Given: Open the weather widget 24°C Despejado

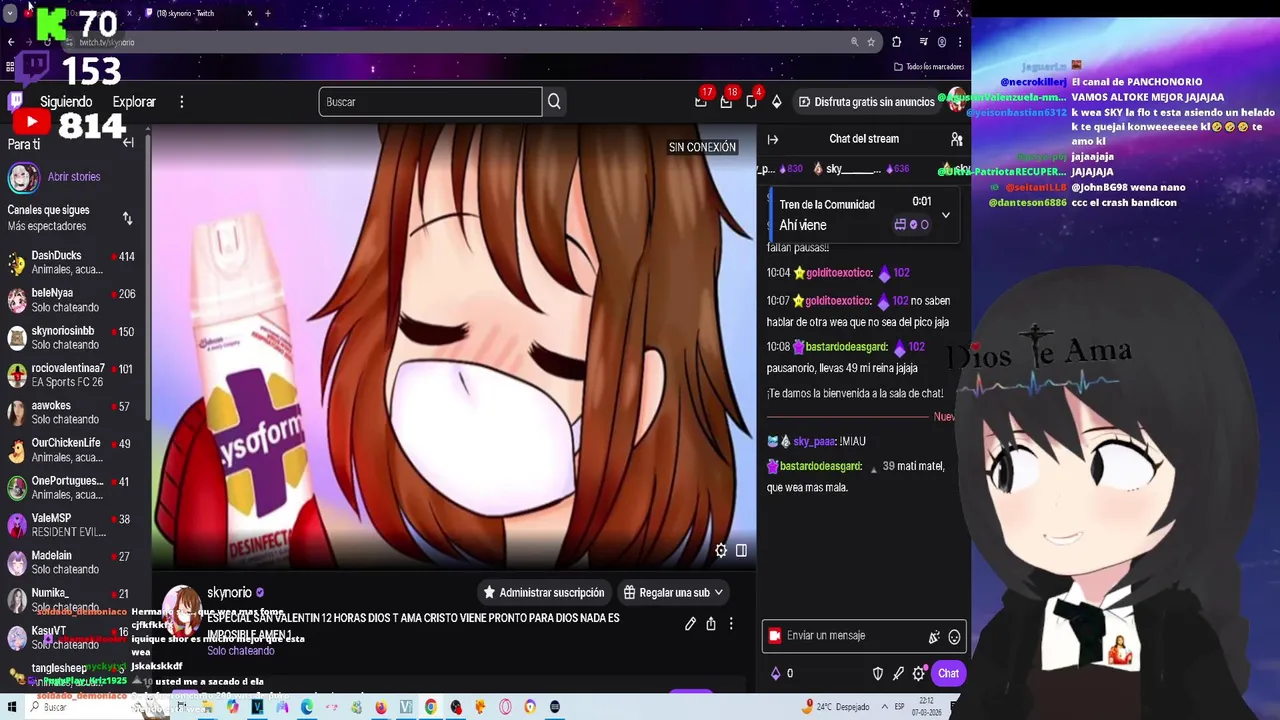Looking at the screenshot, I should (838, 707).
